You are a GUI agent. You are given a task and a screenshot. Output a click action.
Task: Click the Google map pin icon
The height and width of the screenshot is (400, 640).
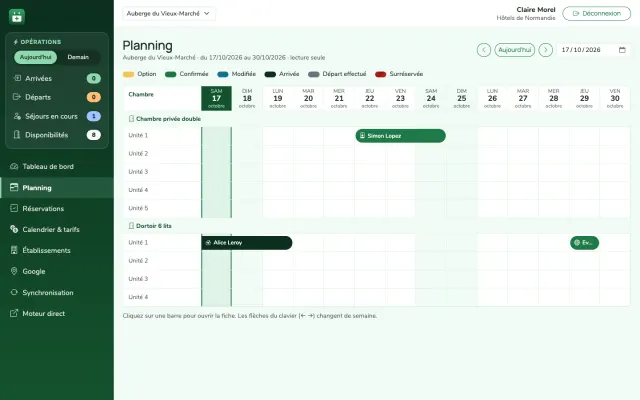14,271
